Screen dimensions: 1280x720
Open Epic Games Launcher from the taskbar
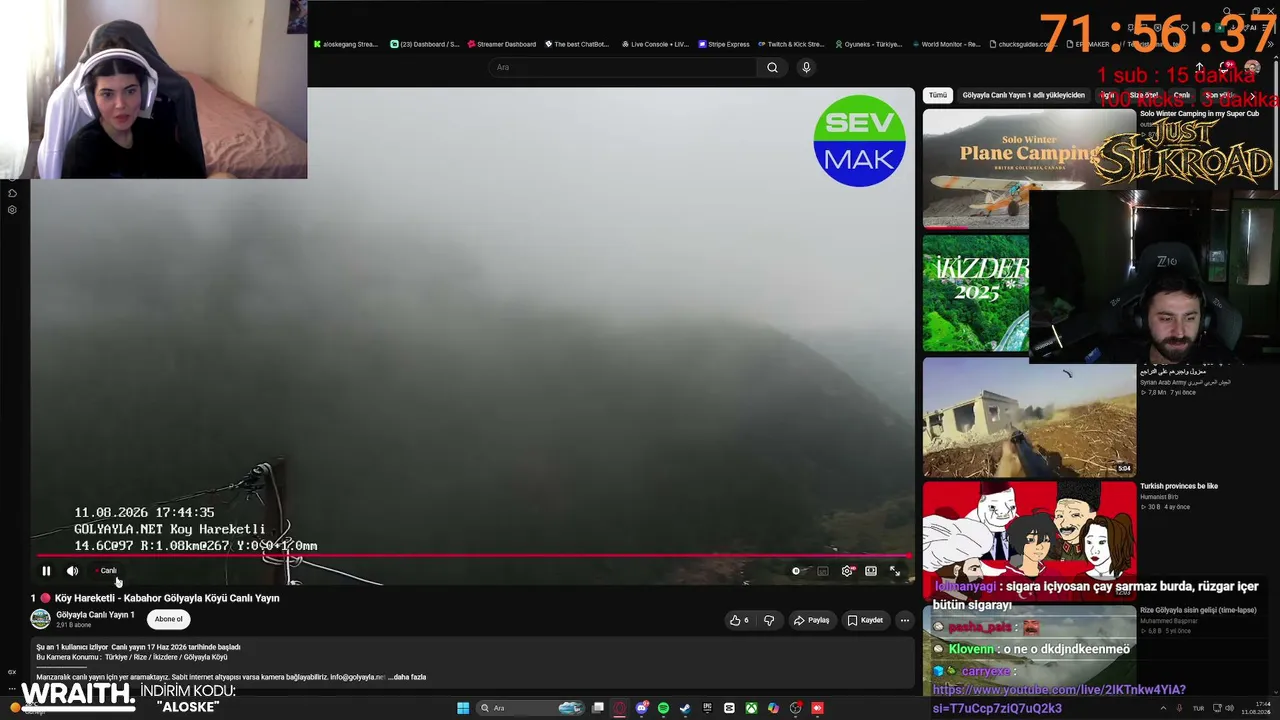707,708
